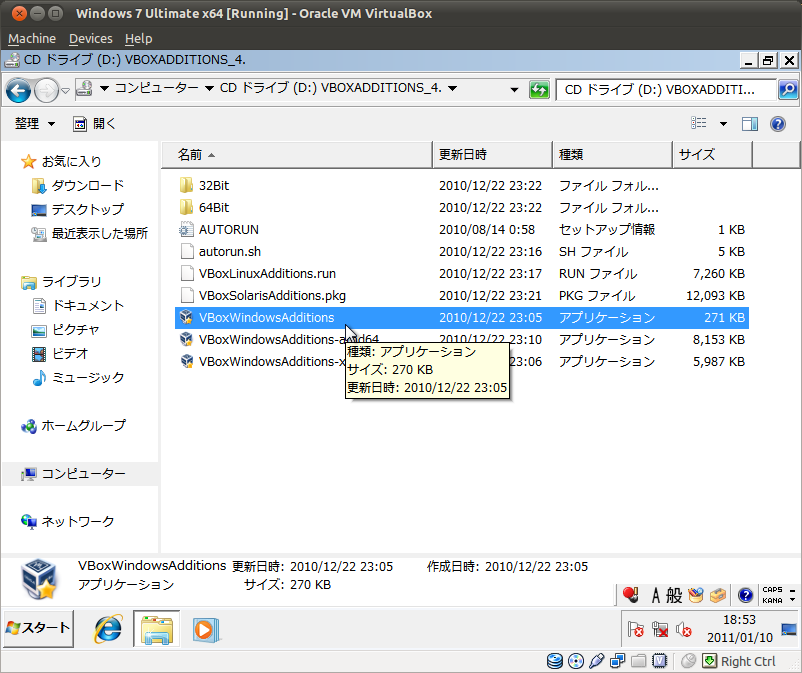
Task: Launch Windows Media Player from taskbar
Action: click(206, 629)
